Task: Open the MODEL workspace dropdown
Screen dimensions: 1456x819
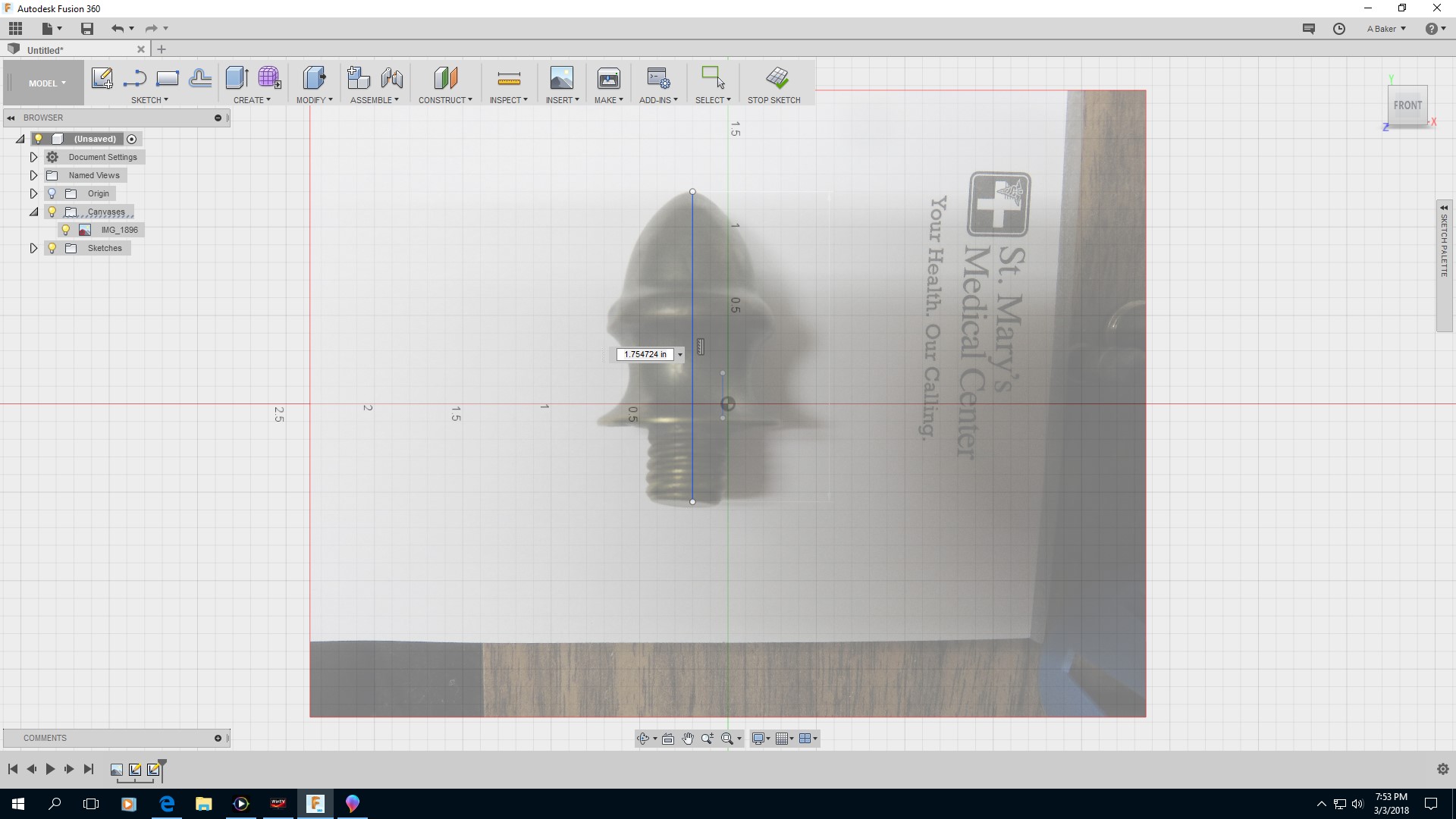Action: 47,83
